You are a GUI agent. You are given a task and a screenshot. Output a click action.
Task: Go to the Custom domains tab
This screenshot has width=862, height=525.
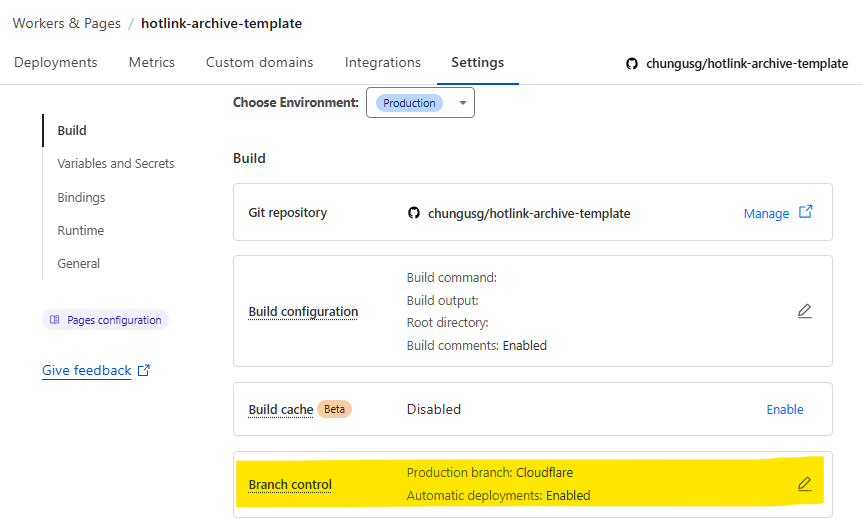pos(259,62)
